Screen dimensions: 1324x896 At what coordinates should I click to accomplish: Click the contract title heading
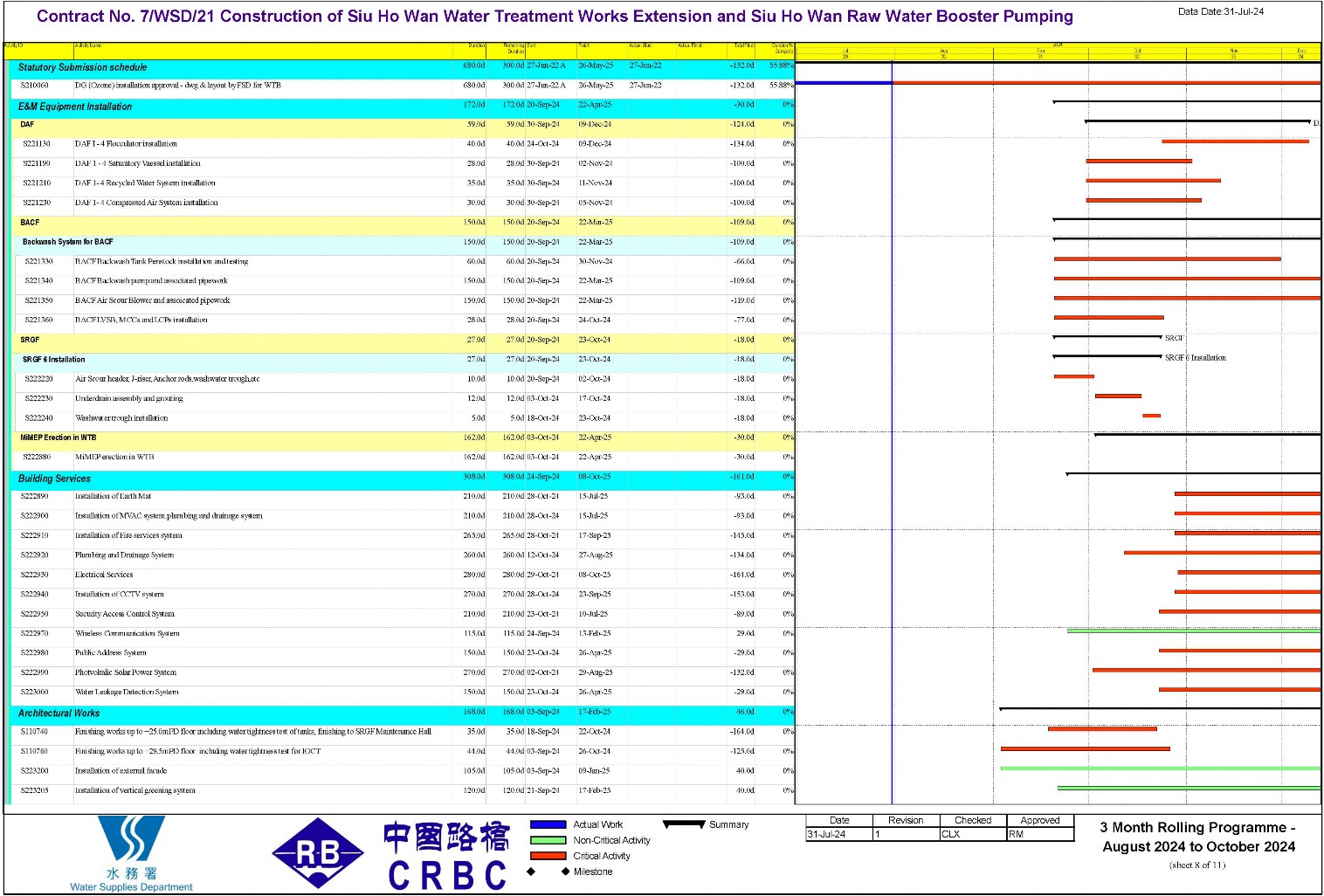(x=555, y=17)
